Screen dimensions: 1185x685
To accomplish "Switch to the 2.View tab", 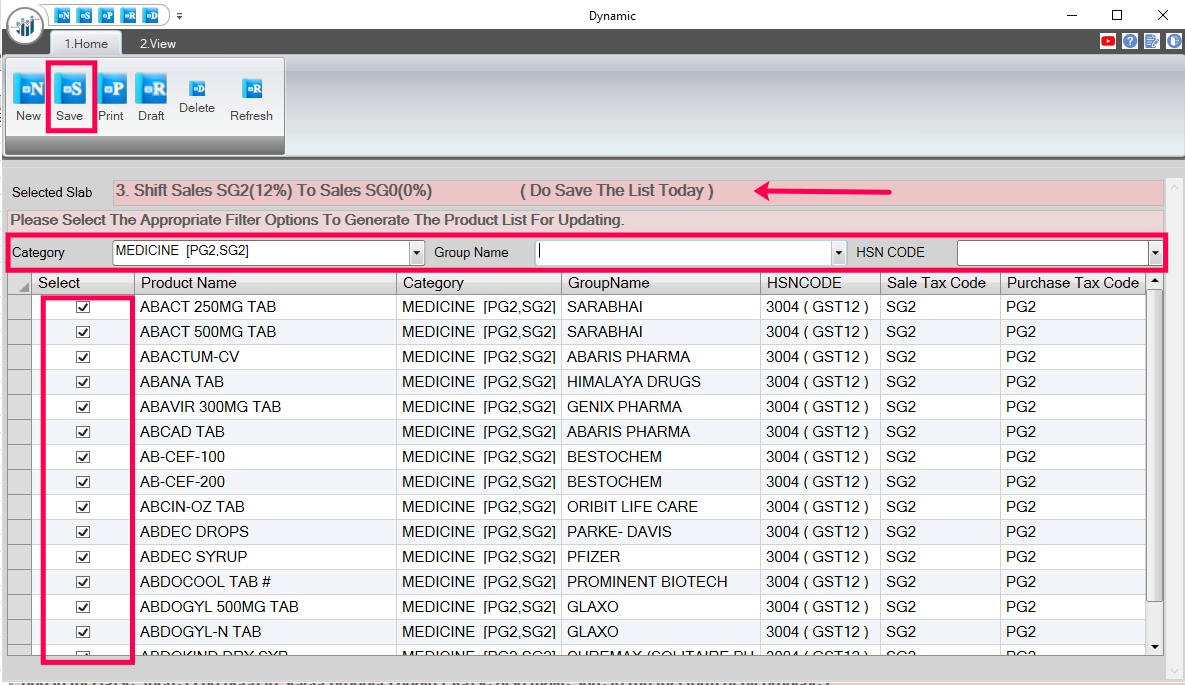I will click(x=158, y=44).
